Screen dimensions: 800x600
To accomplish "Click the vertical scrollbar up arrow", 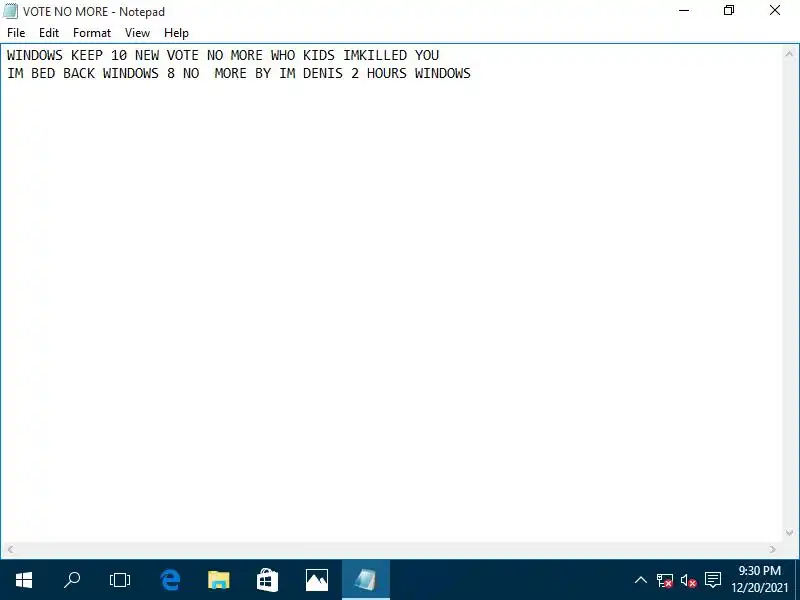I will pyautogui.click(x=789, y=54).
